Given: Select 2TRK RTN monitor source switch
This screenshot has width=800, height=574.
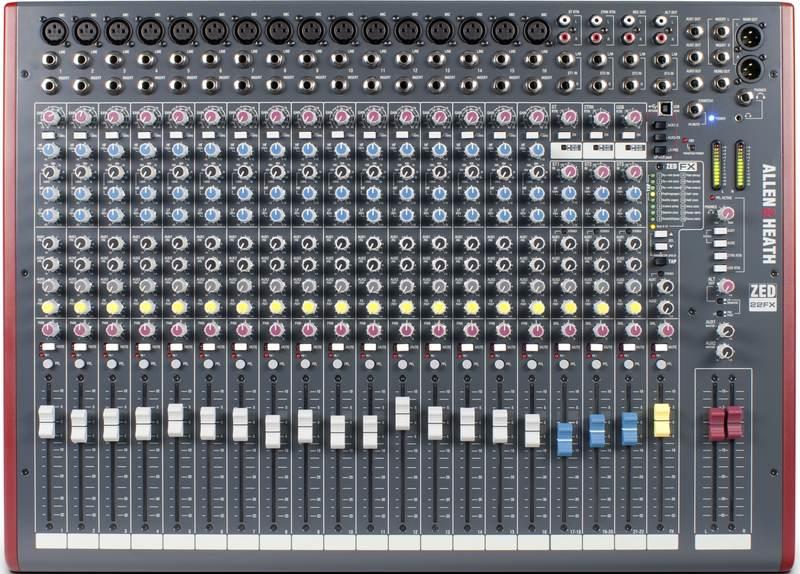Looking at the screenshot, I should click(x=720, y=256).
